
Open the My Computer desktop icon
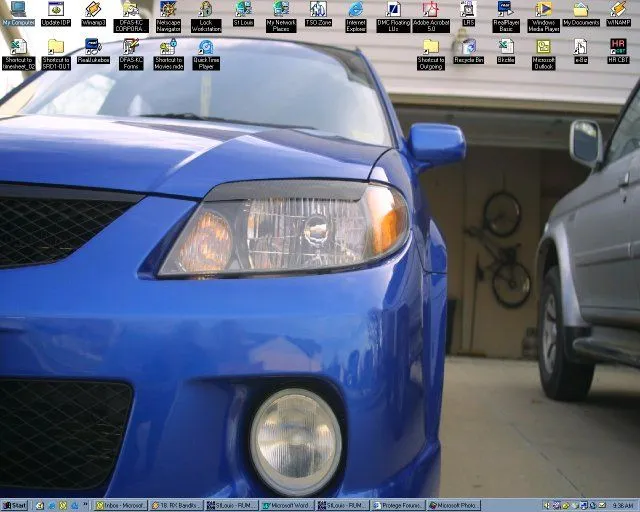point(18,10)
